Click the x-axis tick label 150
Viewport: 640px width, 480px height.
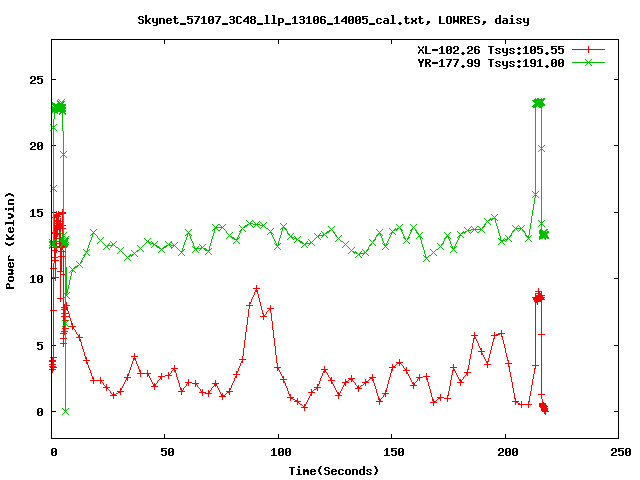coord(392,452)
